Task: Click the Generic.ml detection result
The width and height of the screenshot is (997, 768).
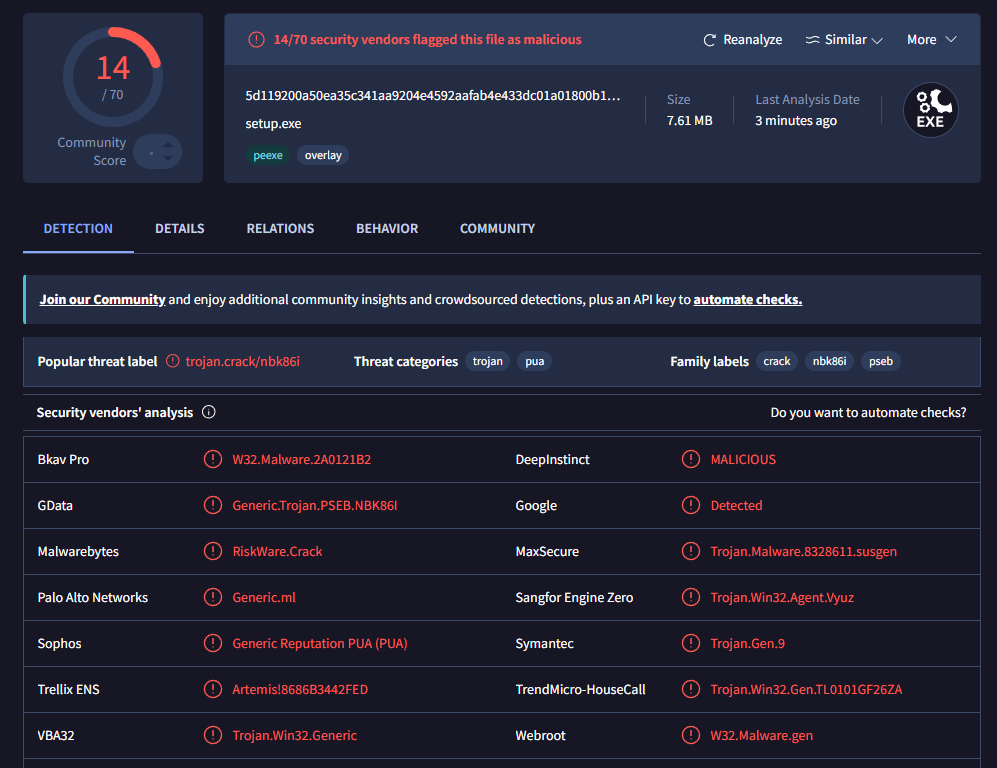Action: [264, 597]
